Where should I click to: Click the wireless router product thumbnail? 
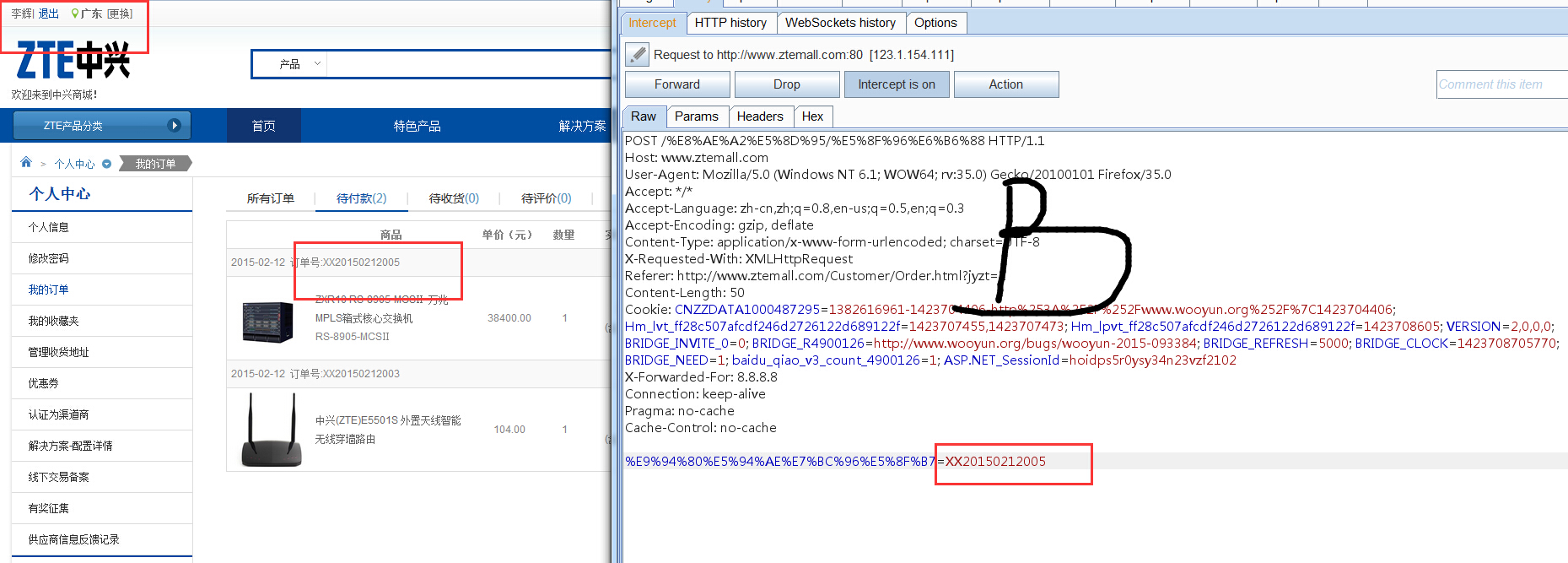tap(272, 430)
